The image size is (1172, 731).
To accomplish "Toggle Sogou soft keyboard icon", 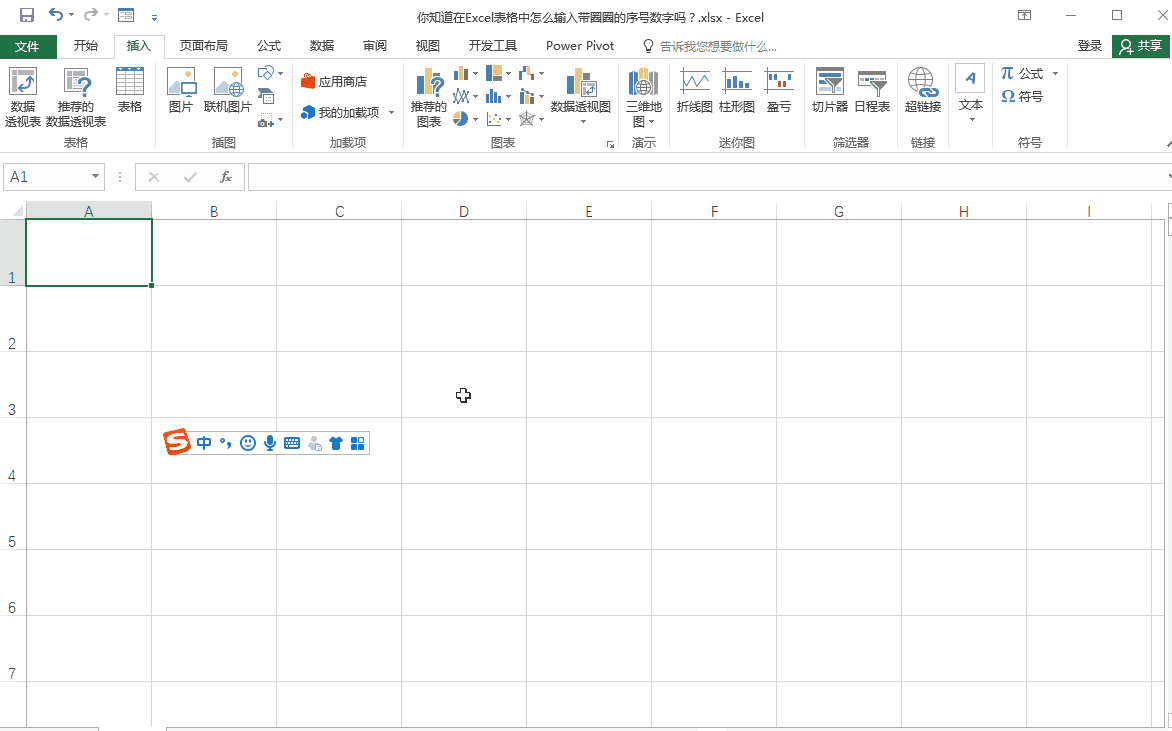I will click(292, 443).
